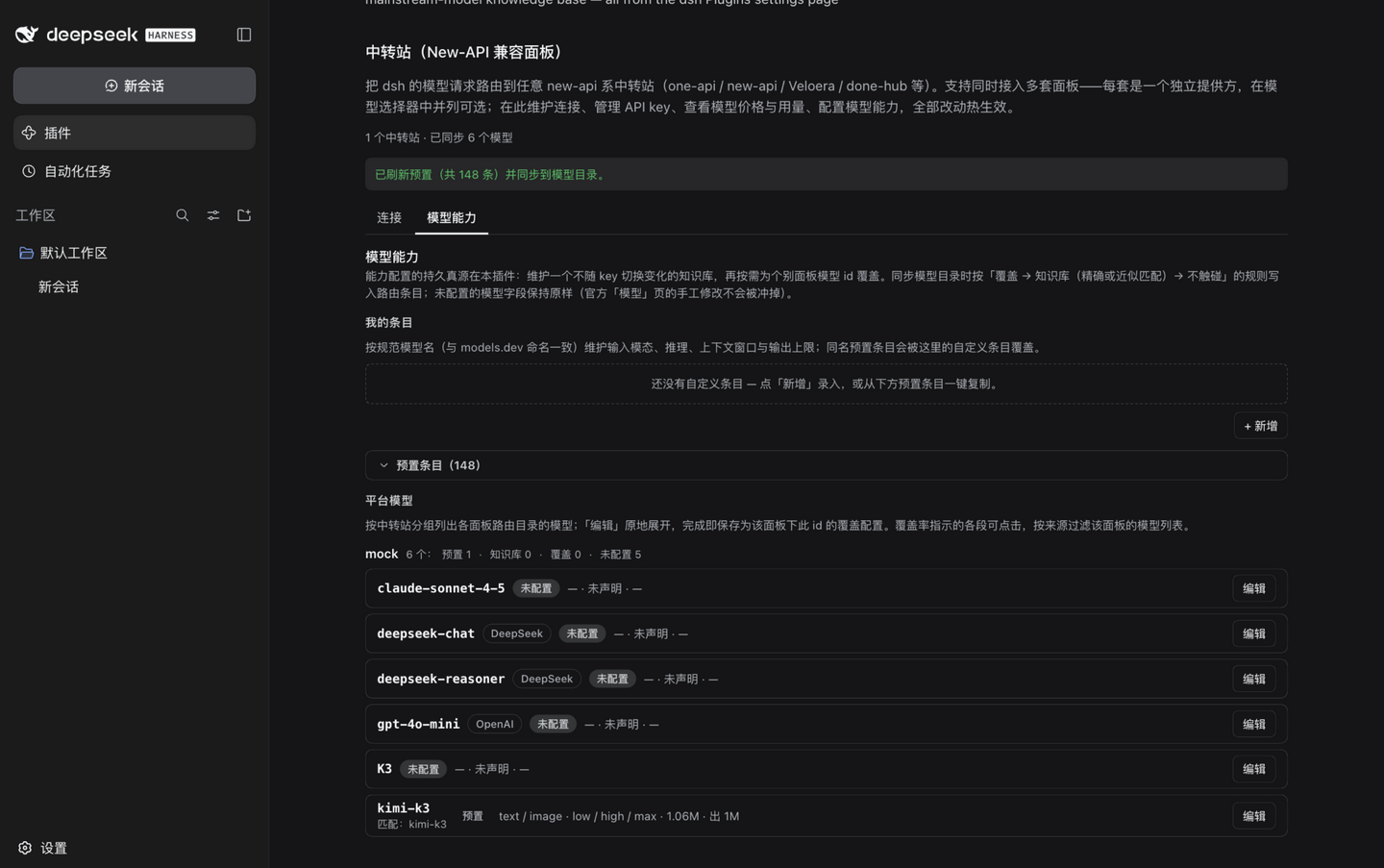Select 默认工作区 folder

click(x=135, y=253)
